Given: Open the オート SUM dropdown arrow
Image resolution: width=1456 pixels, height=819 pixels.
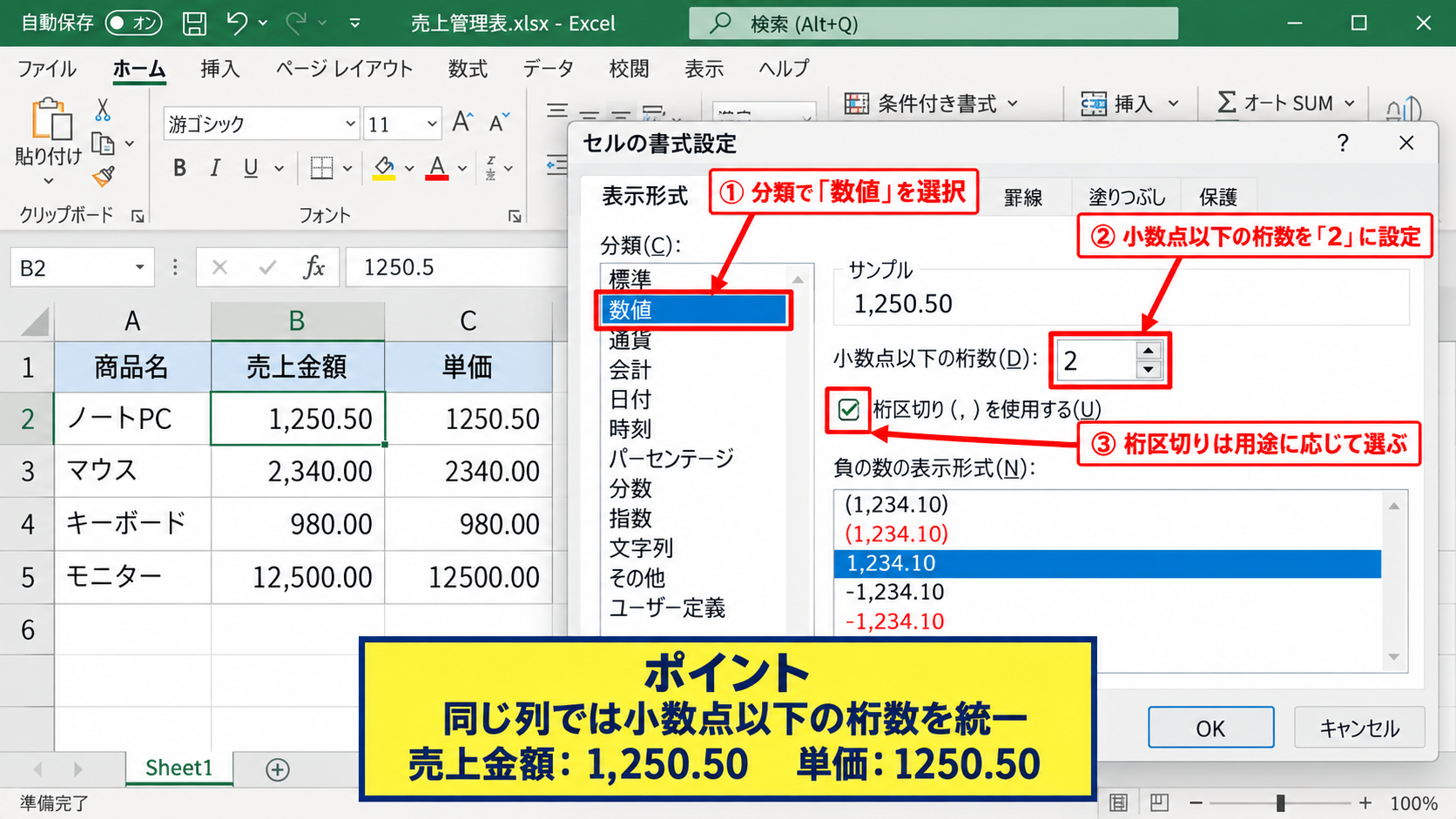Looking at the screenshot, I should pyautogui.click(x=1350, y=104).
